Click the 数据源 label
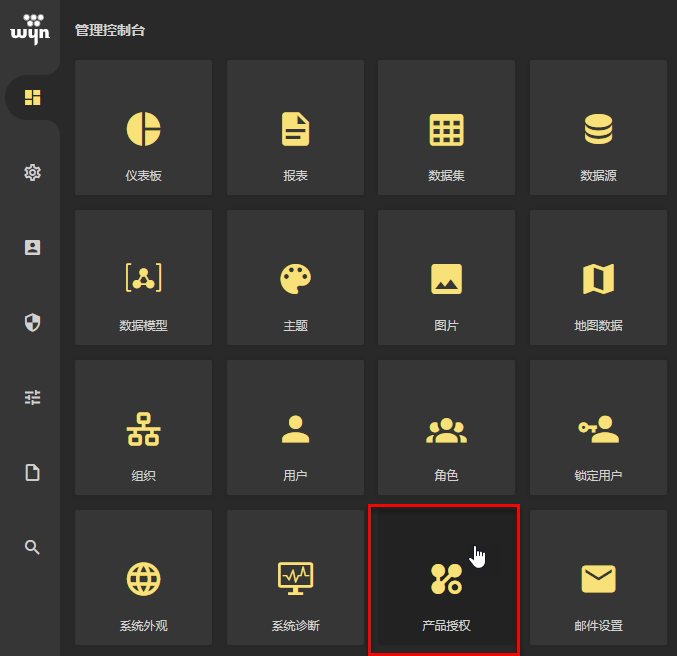The width and height of the screenshot is (677, 656). (x=598, y=176)
